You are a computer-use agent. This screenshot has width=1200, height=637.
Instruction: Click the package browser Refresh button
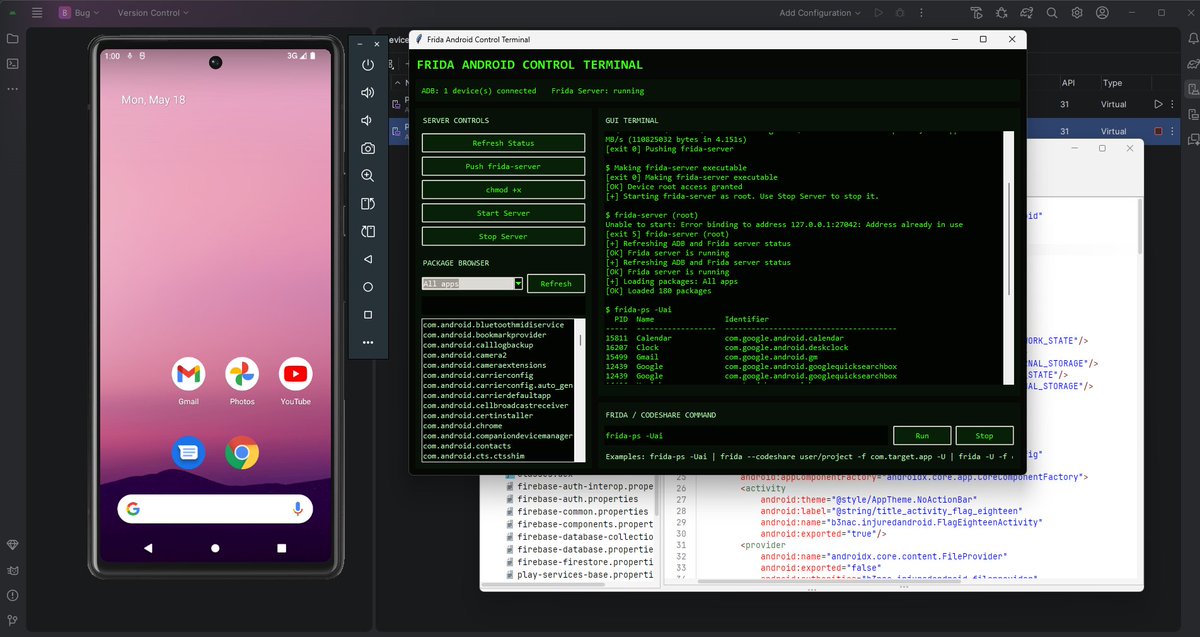[556, 284]
